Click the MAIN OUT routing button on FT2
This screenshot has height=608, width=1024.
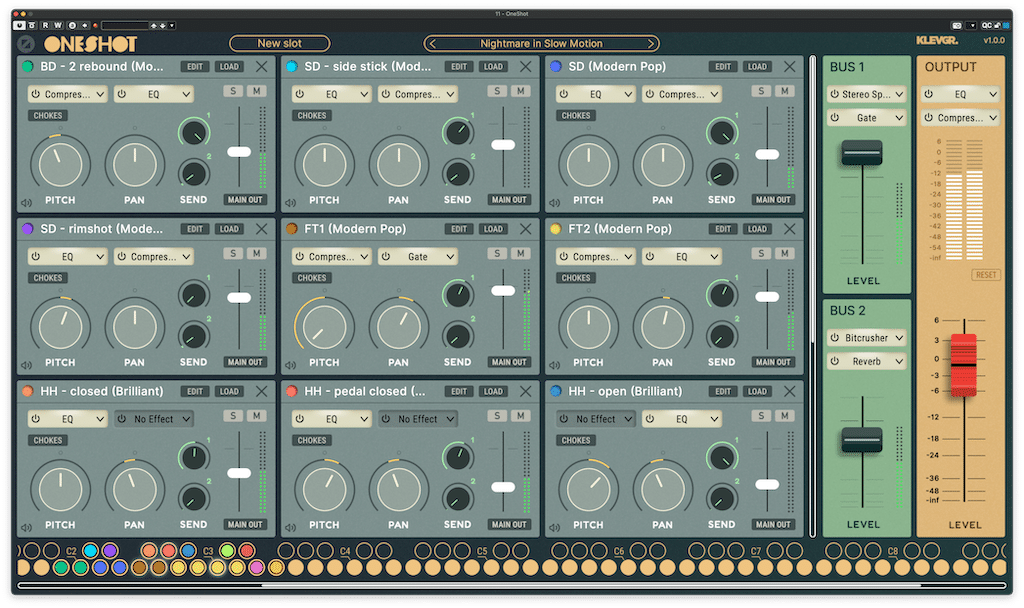(x=773, y=362)
